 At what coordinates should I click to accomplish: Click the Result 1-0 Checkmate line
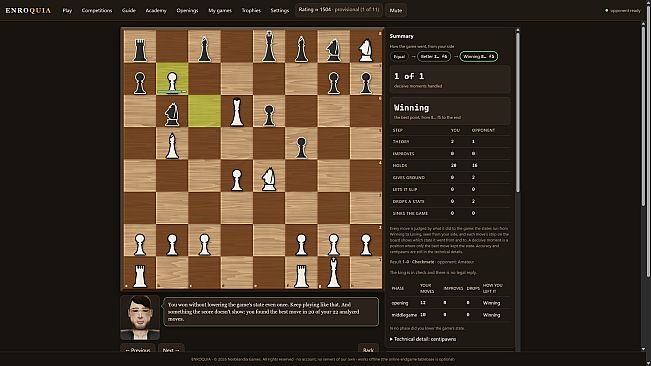(x=432, y=262)
